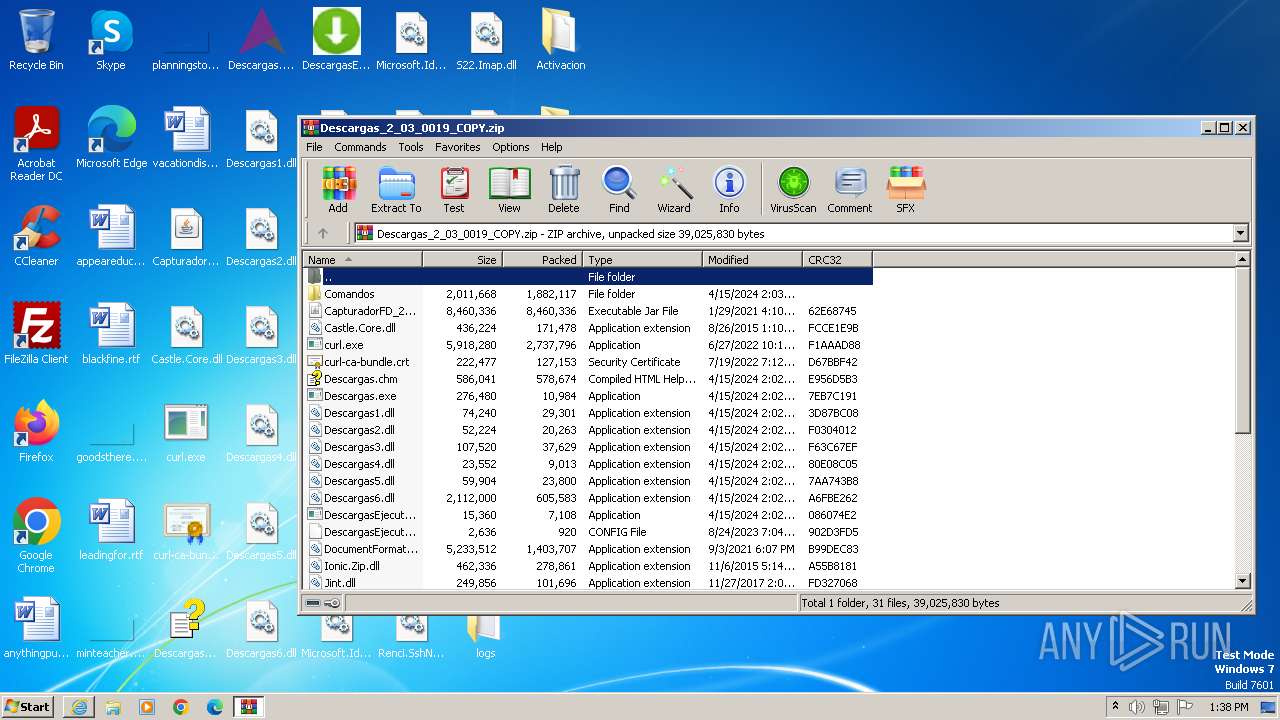Screen dimensions: 1280x720
Task: Open the Skype desktop shortcut
Action: coord(110,40)
